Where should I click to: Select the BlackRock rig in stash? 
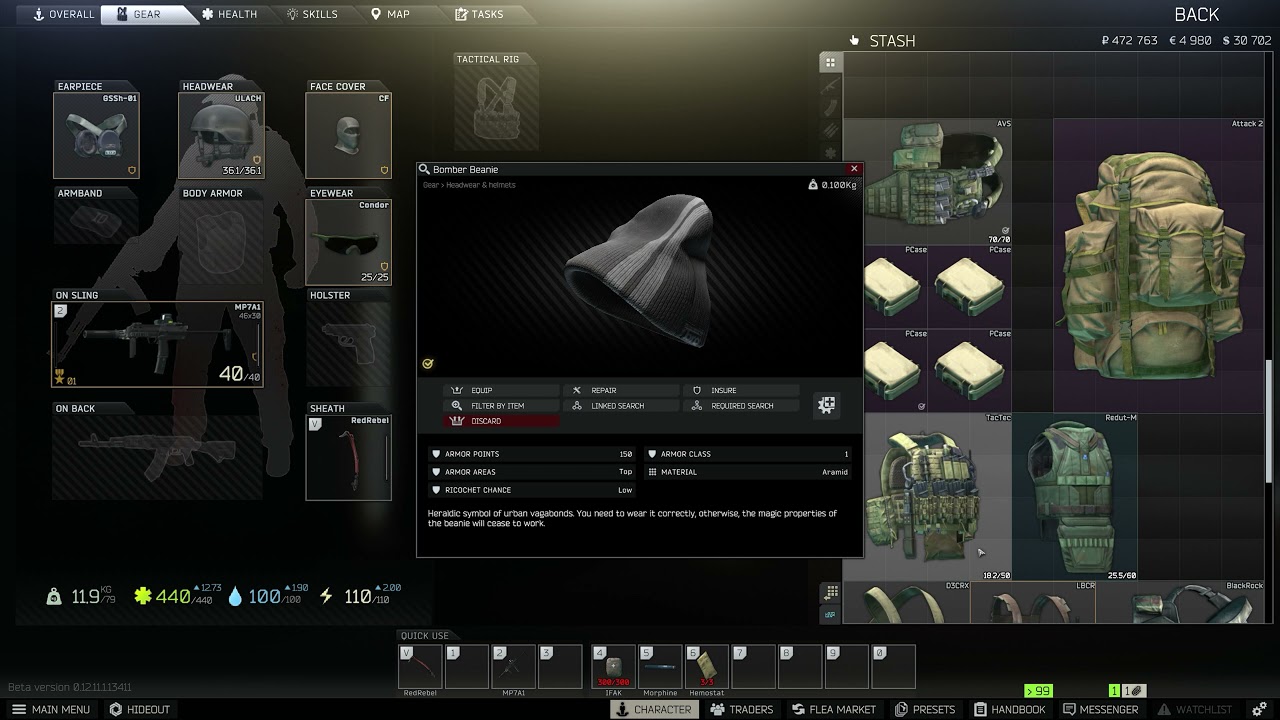pos(1181,603)
